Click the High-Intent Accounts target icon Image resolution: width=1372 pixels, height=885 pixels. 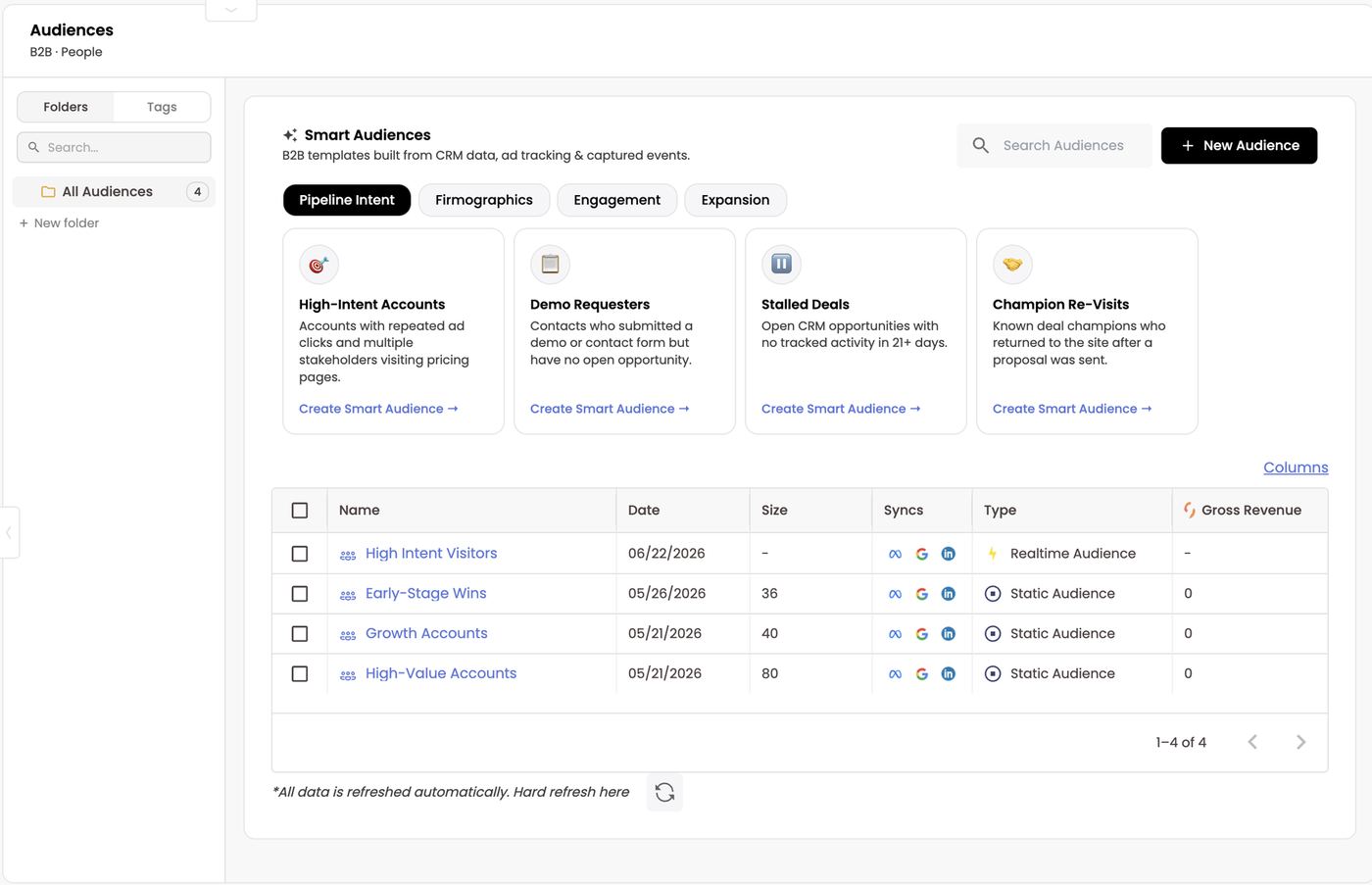click(x=318, y=265)
